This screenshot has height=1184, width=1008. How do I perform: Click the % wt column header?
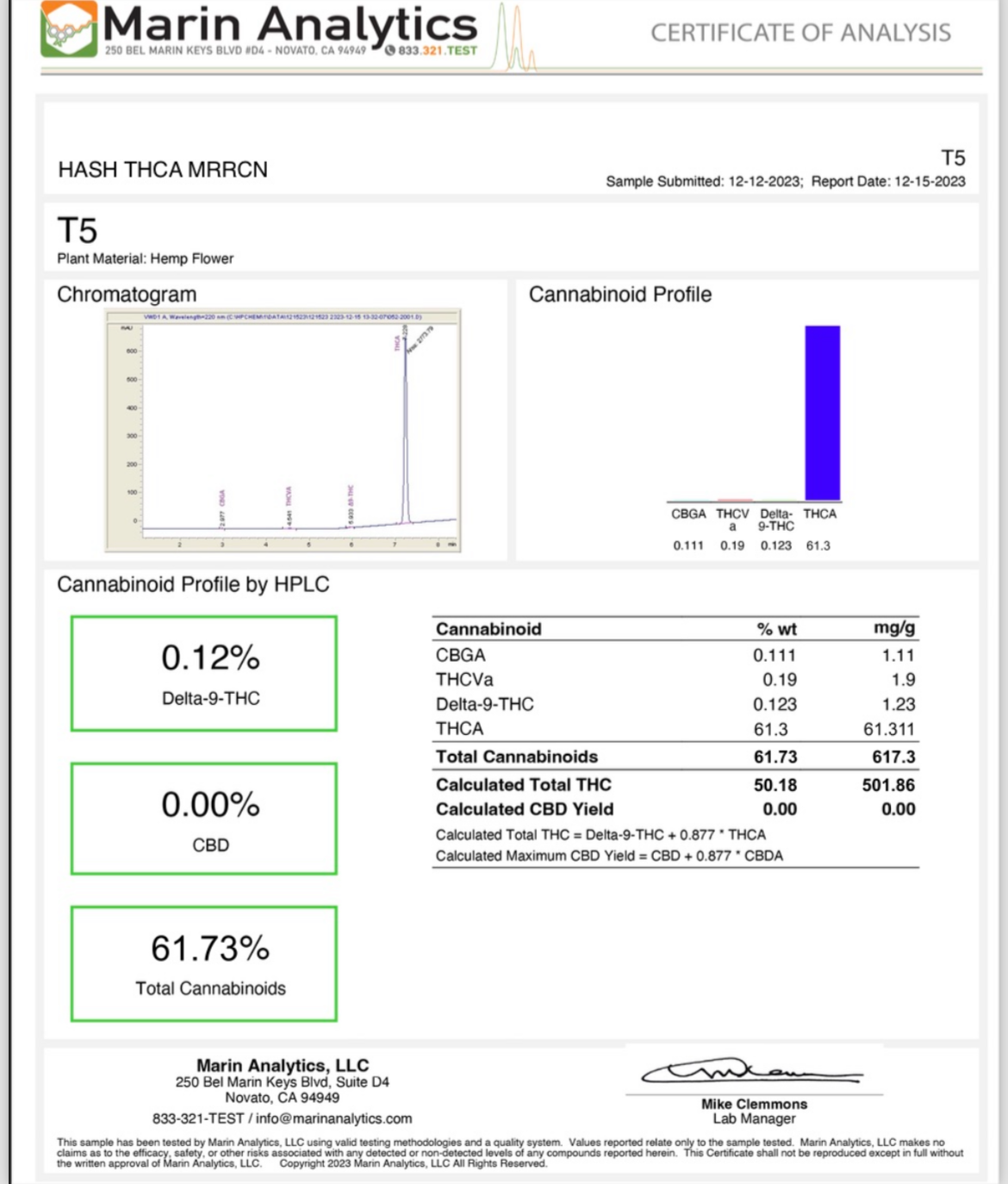point(775,629)
